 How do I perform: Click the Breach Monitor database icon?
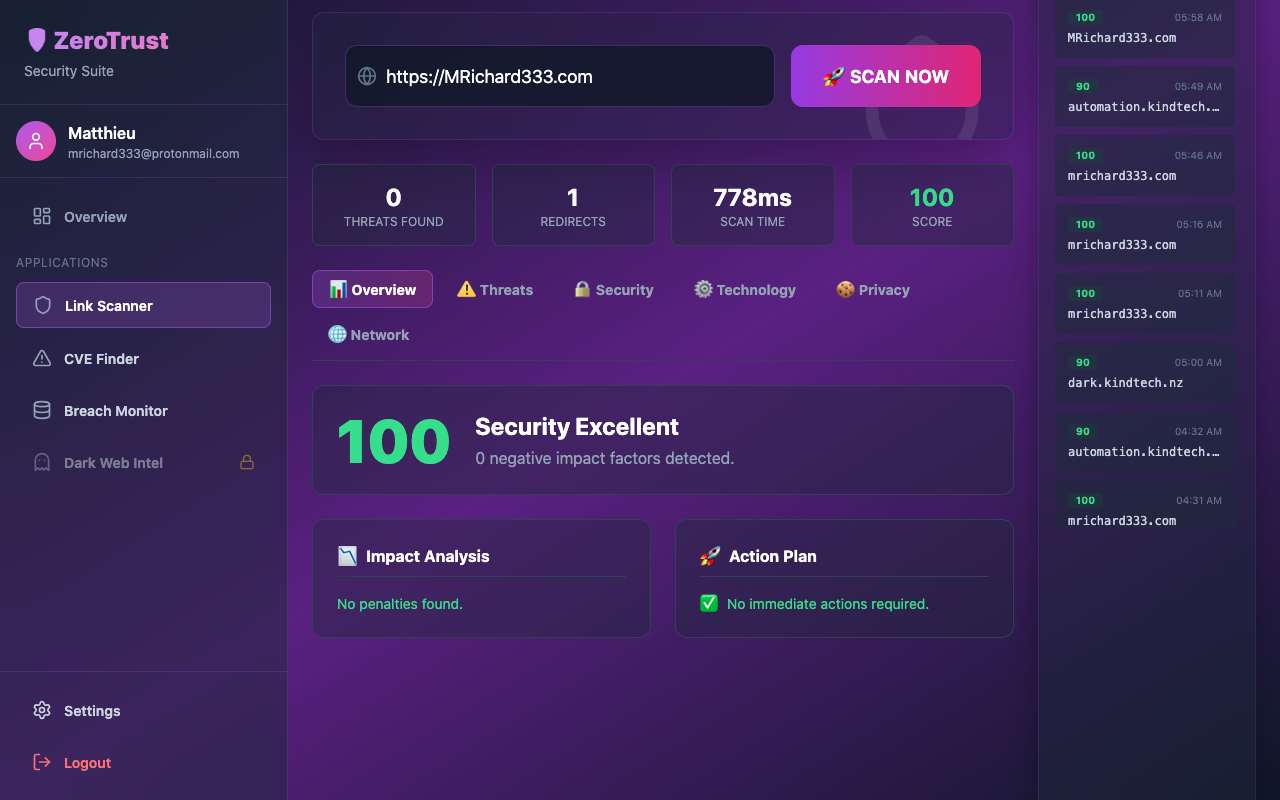(42, 411)
